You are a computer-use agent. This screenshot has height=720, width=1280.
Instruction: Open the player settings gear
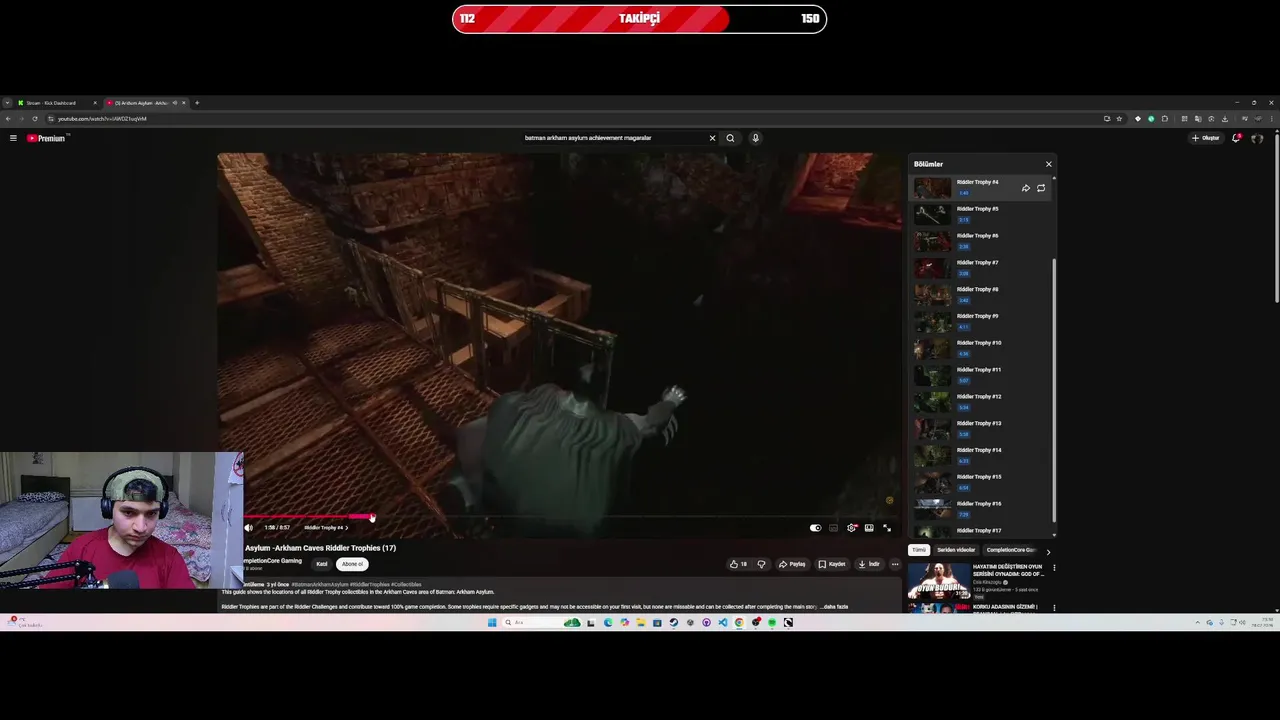(x=851, y=528)
